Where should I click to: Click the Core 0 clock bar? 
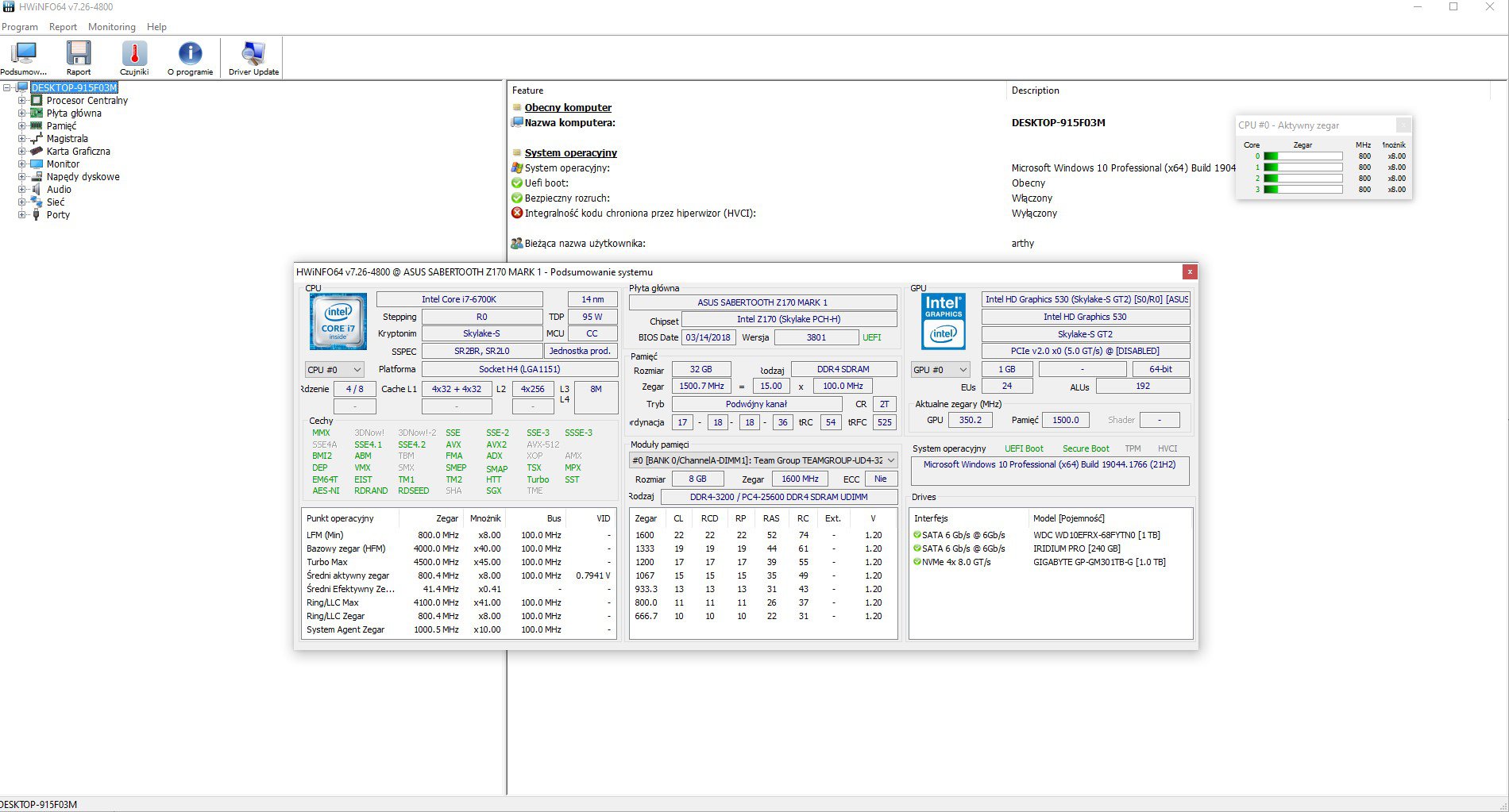(1303, 156)
